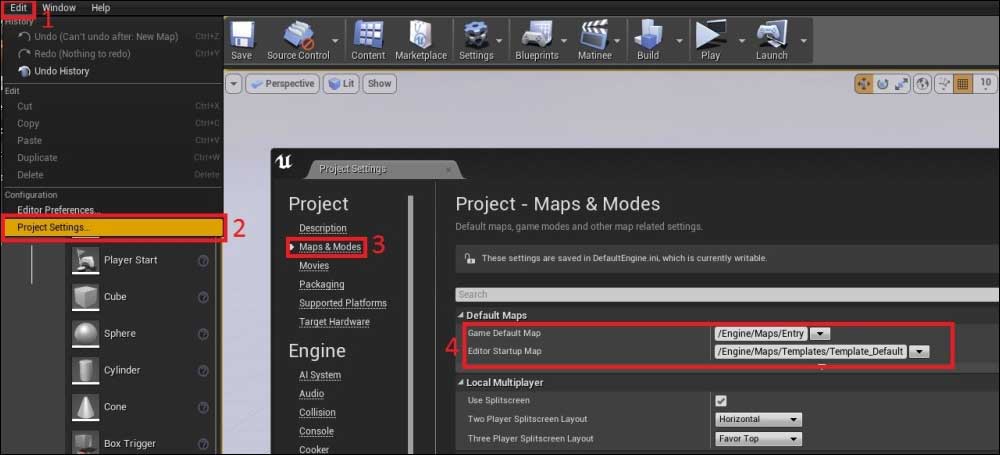Open the Help menu
This screenshot has width=1000, height=455.
[x=101, y=8]
